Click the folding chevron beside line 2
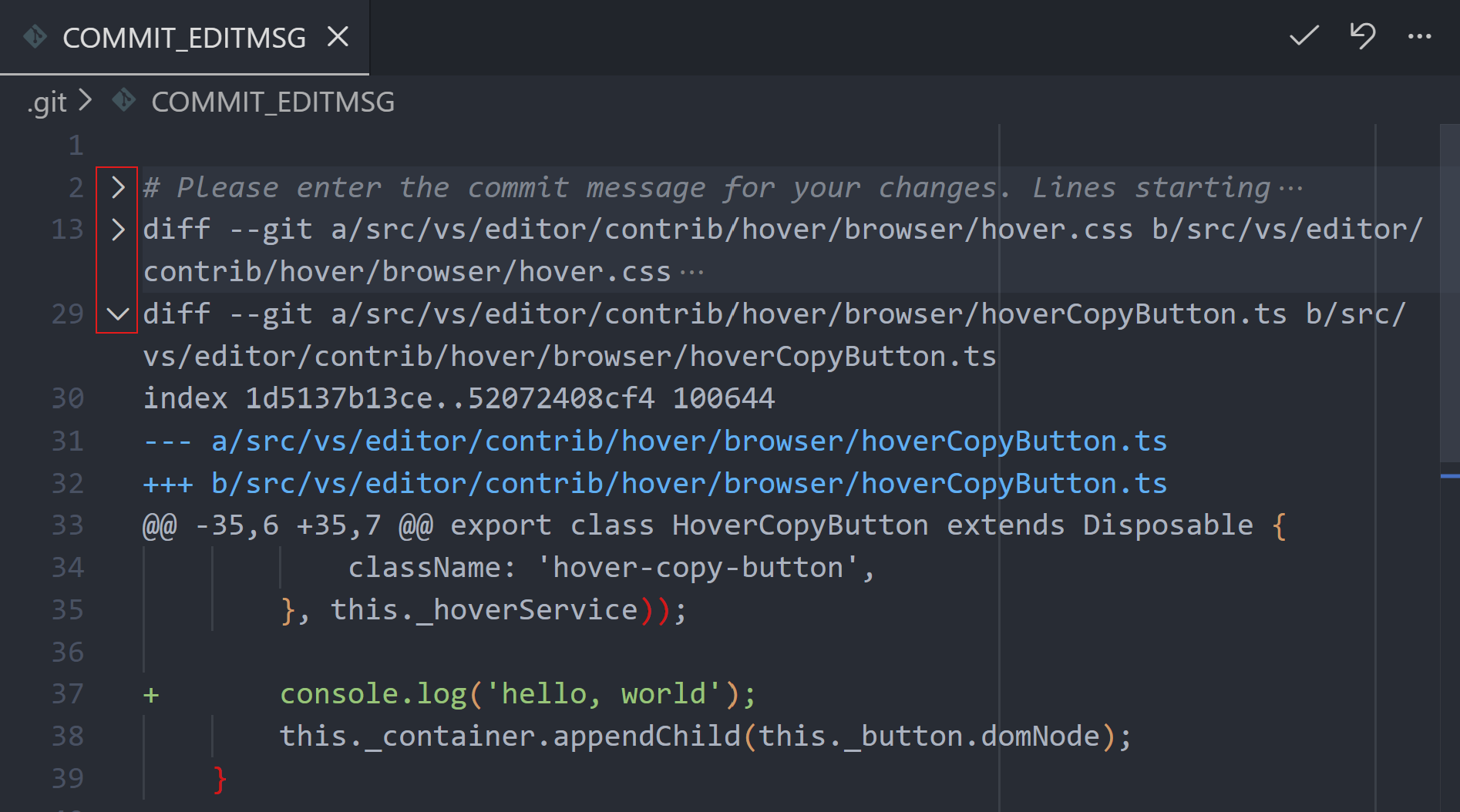1460x812 pixels. click(117, 186)
